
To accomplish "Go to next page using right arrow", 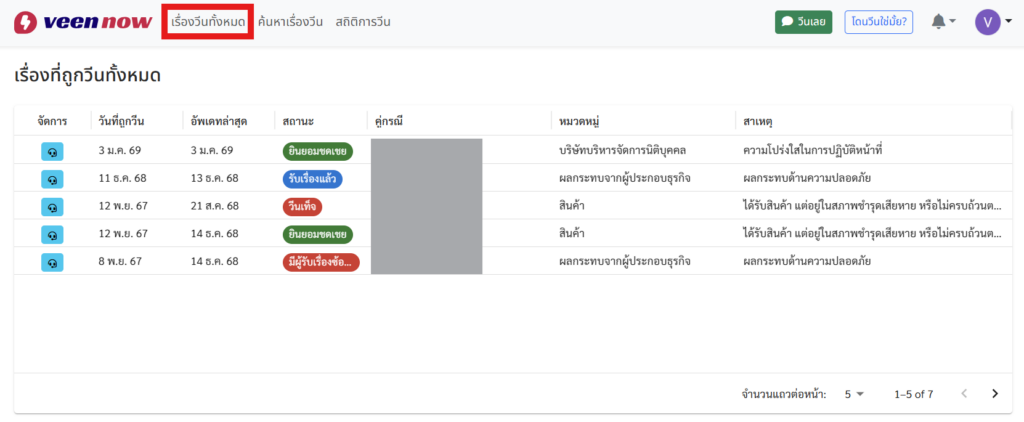I will tap(994, 394).
